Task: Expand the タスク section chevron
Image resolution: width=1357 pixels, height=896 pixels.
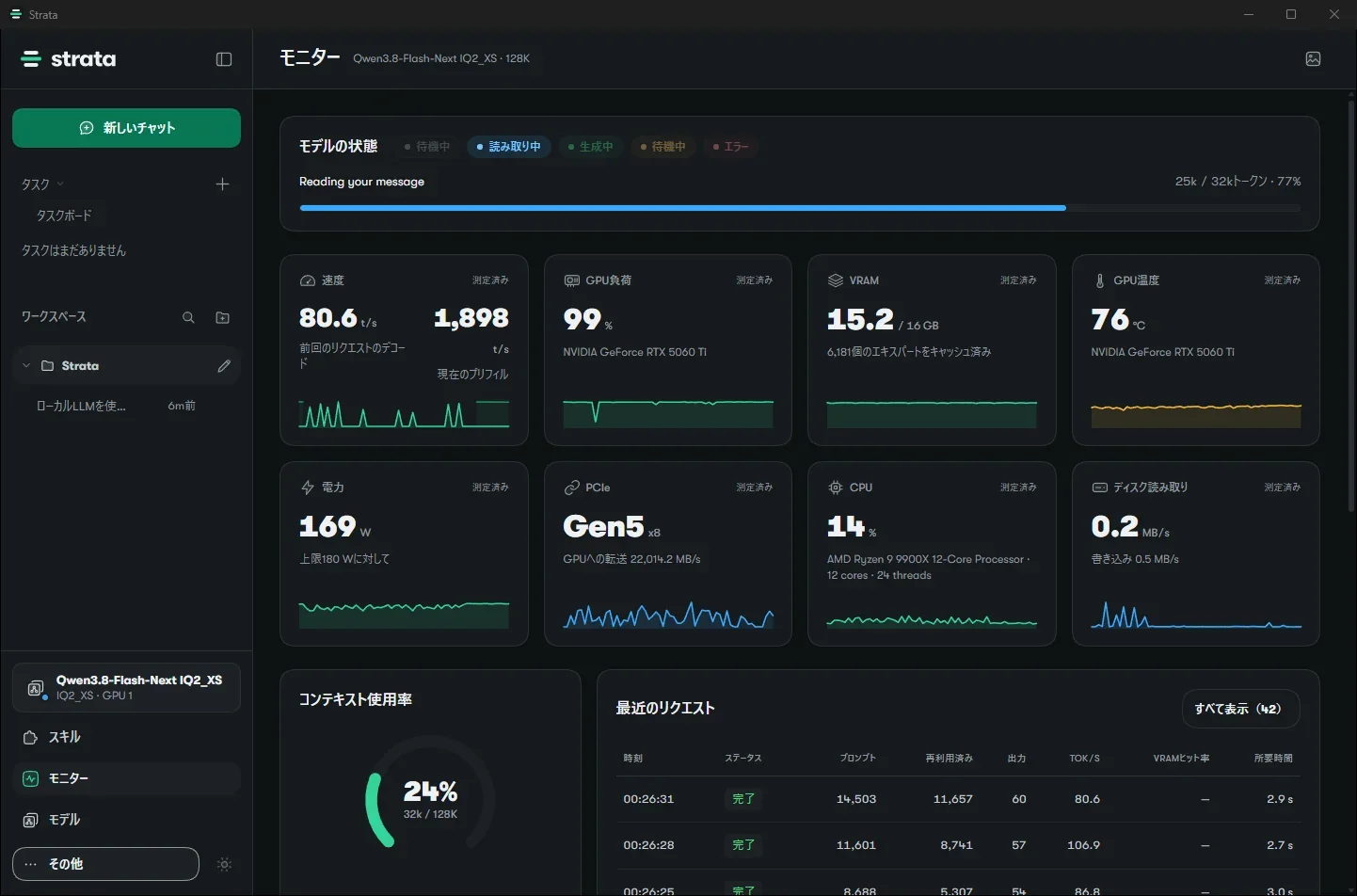Action: pyautogui.click(x=60, y=184)
